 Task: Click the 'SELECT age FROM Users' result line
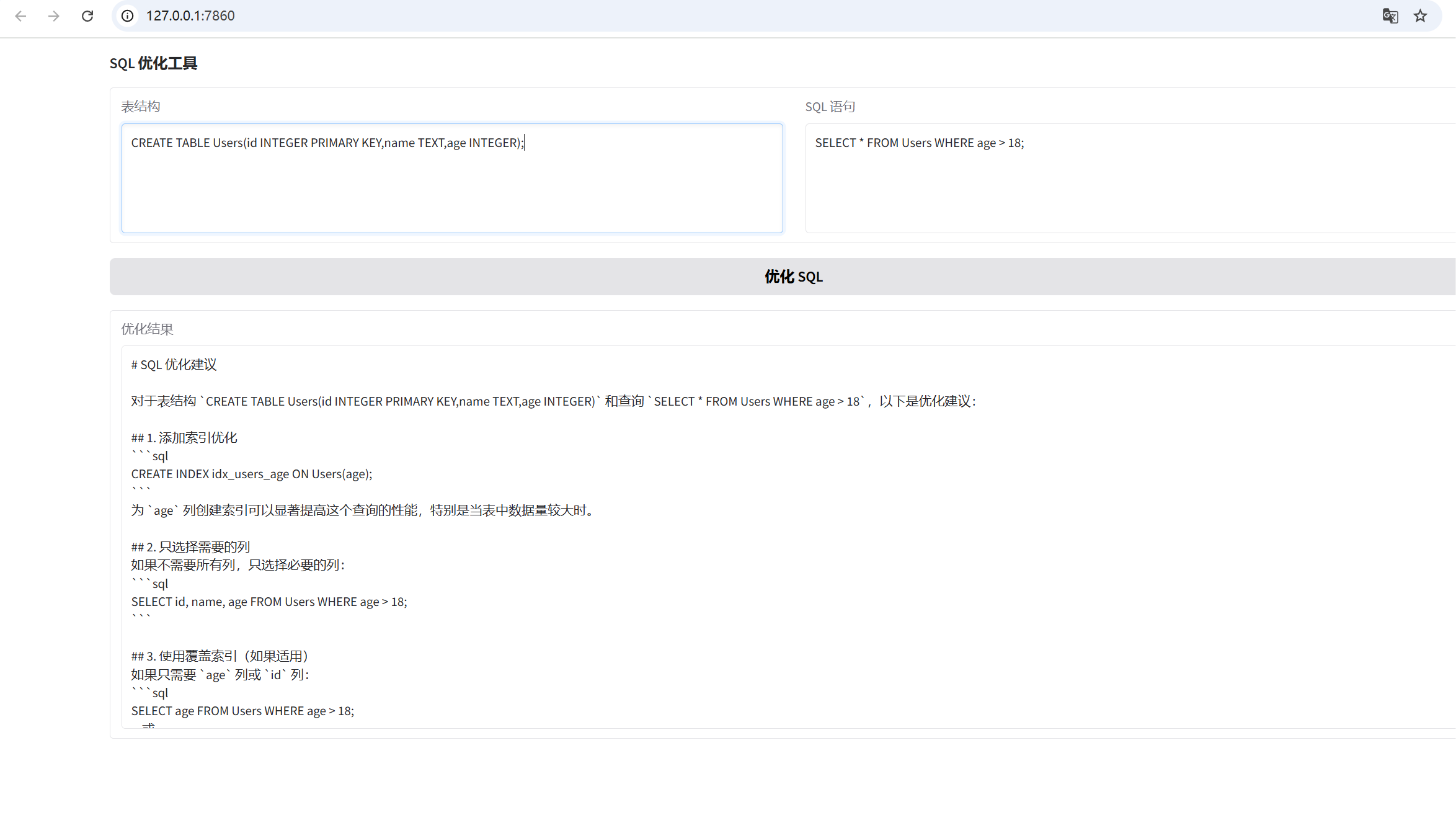242,711
